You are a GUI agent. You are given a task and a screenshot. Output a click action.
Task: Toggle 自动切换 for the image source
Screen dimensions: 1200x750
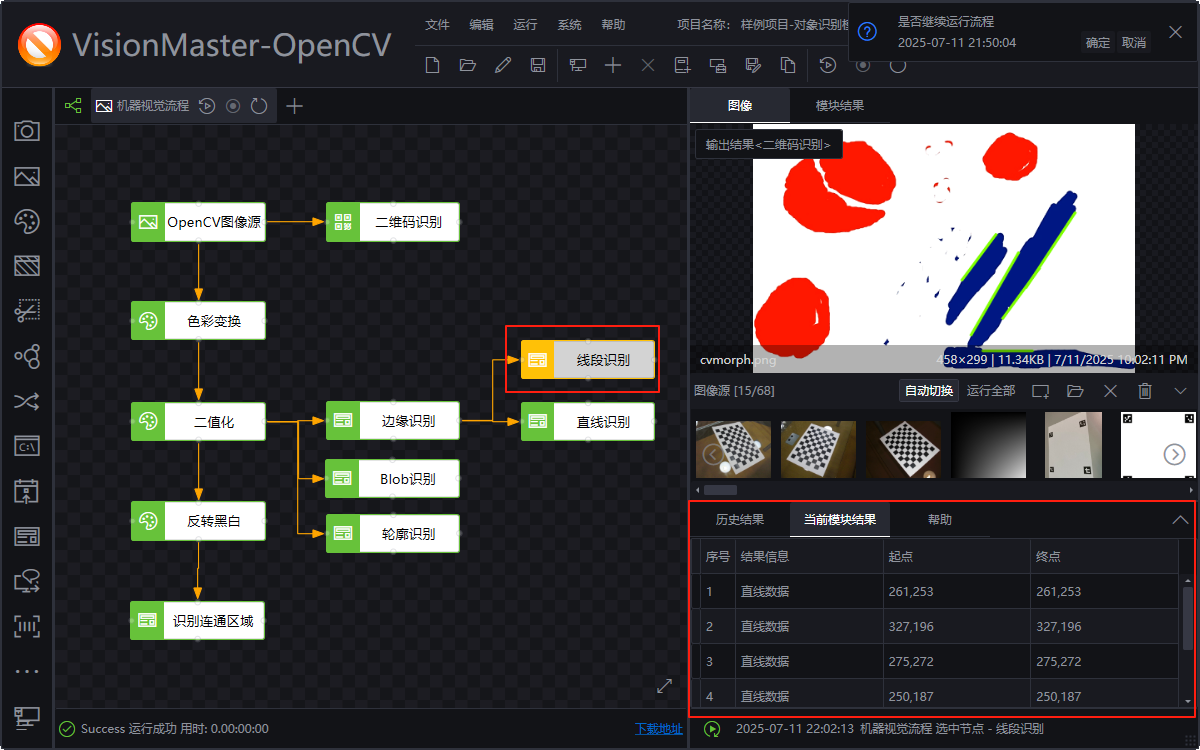pyautogui.click(x=928, y=391)
